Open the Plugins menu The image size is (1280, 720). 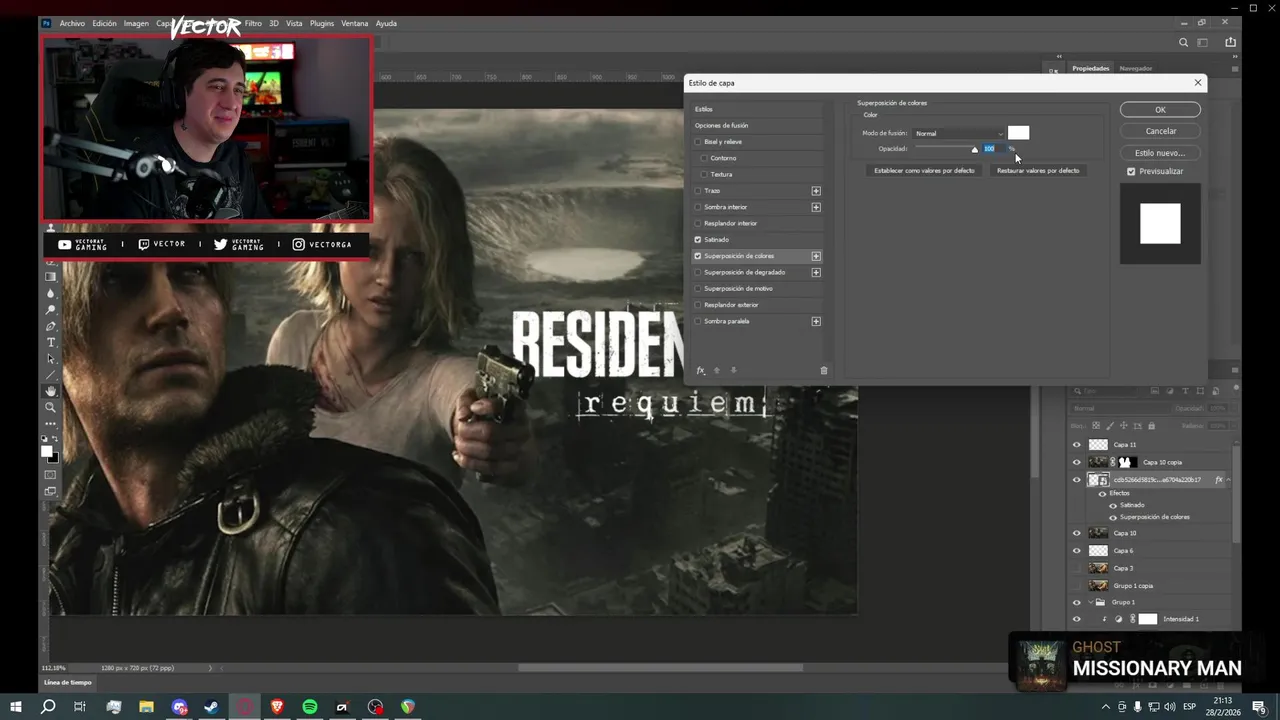click(322, 23)
